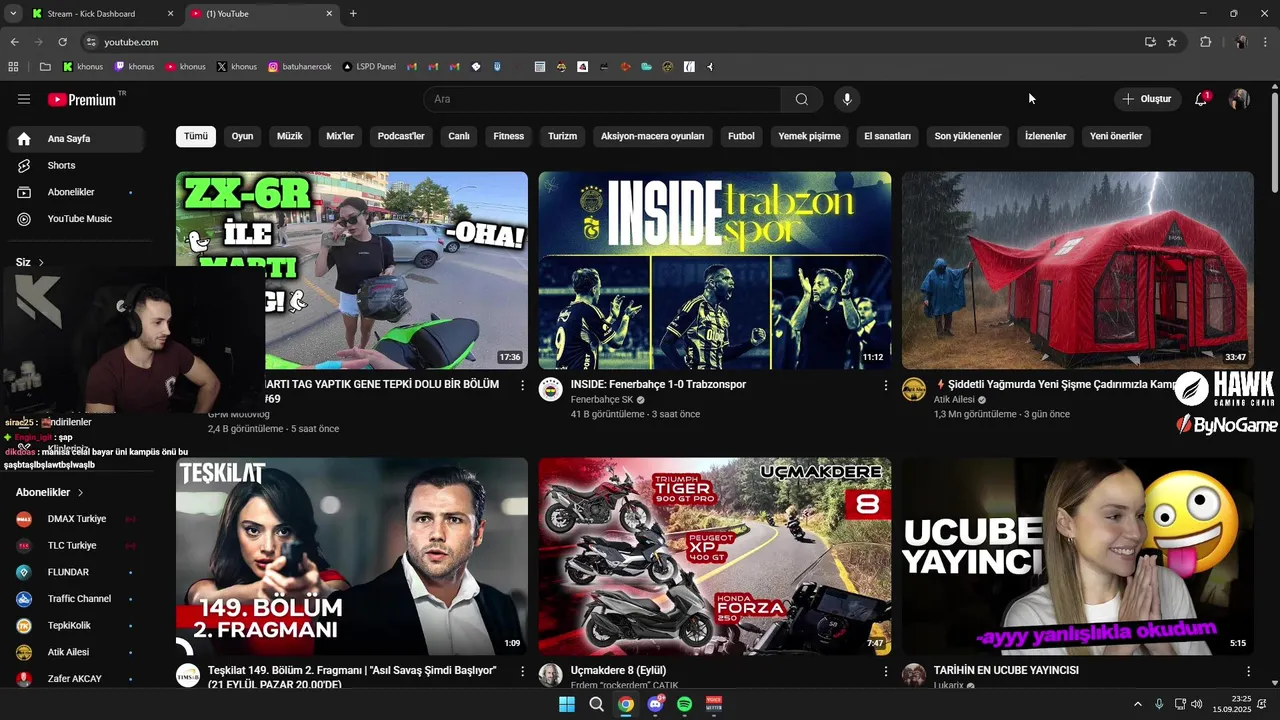Open a new browser tab

point(353,14)
